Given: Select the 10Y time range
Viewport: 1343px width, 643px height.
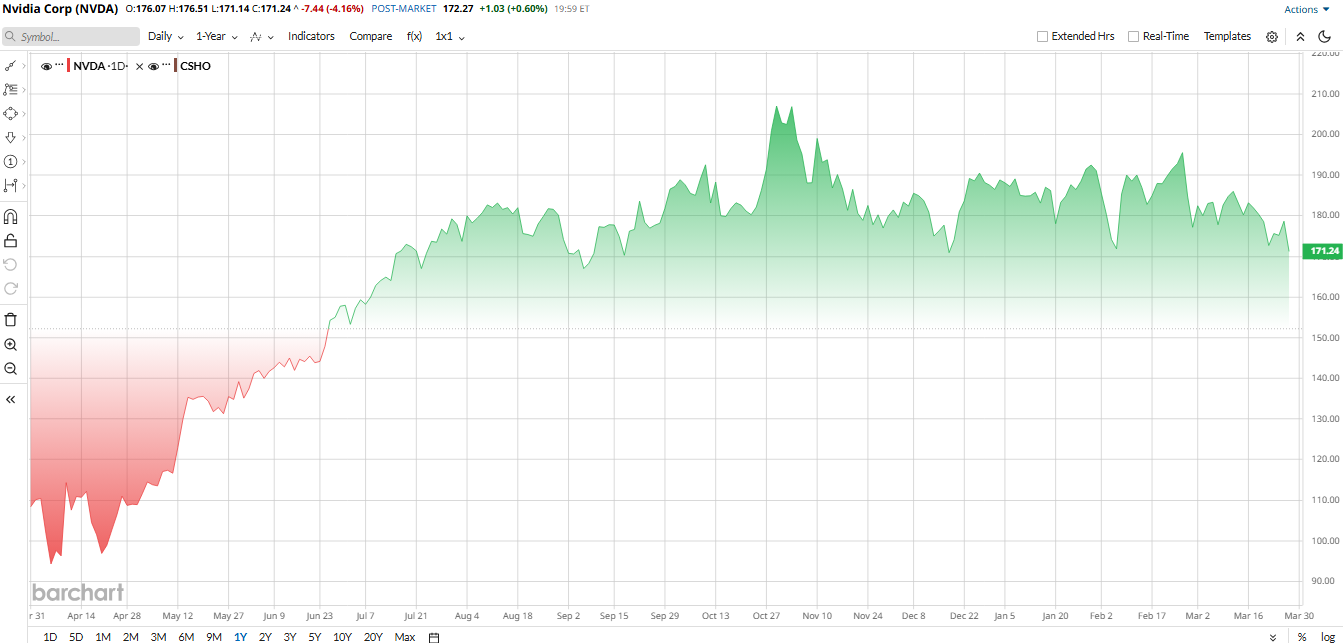Looking at the screenshot, I should click(342, 637).
